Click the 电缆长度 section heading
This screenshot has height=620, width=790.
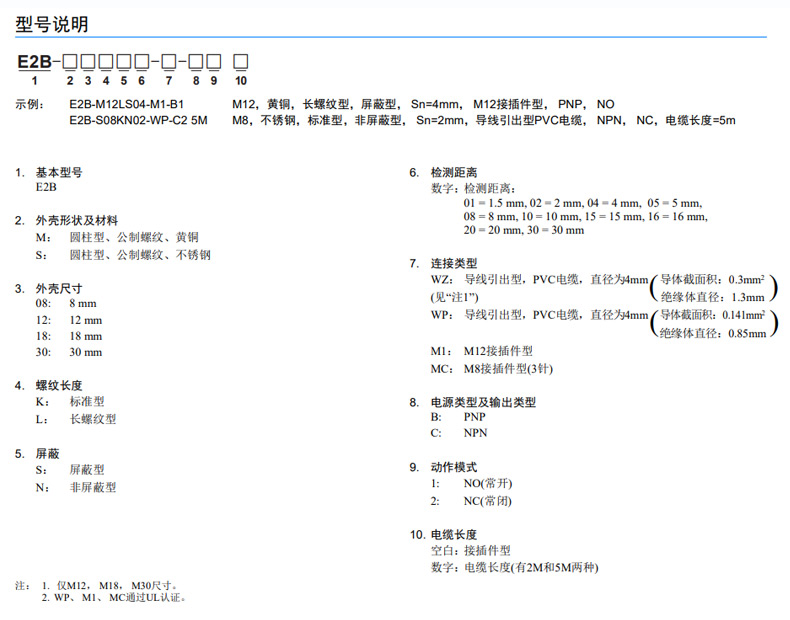(453, 535)
